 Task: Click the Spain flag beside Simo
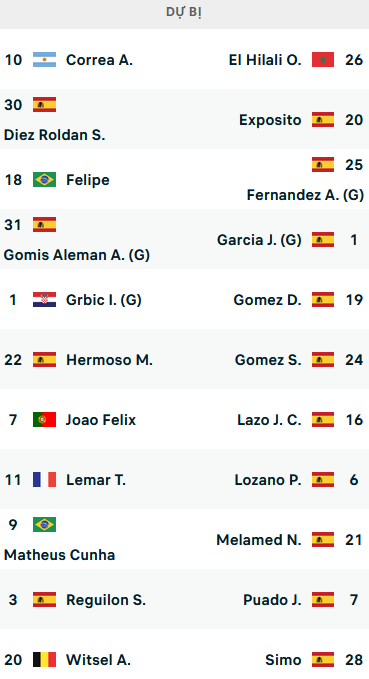point(323,660)
